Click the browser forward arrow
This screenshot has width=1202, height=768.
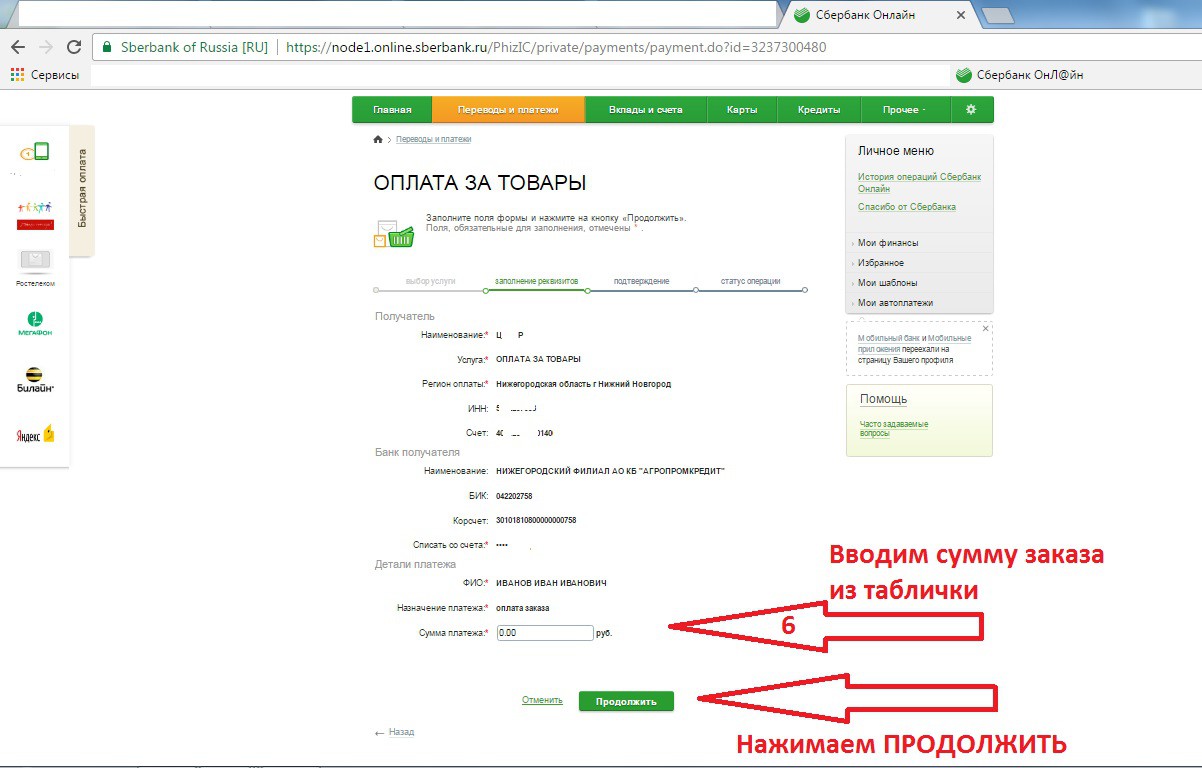point(45,47)
